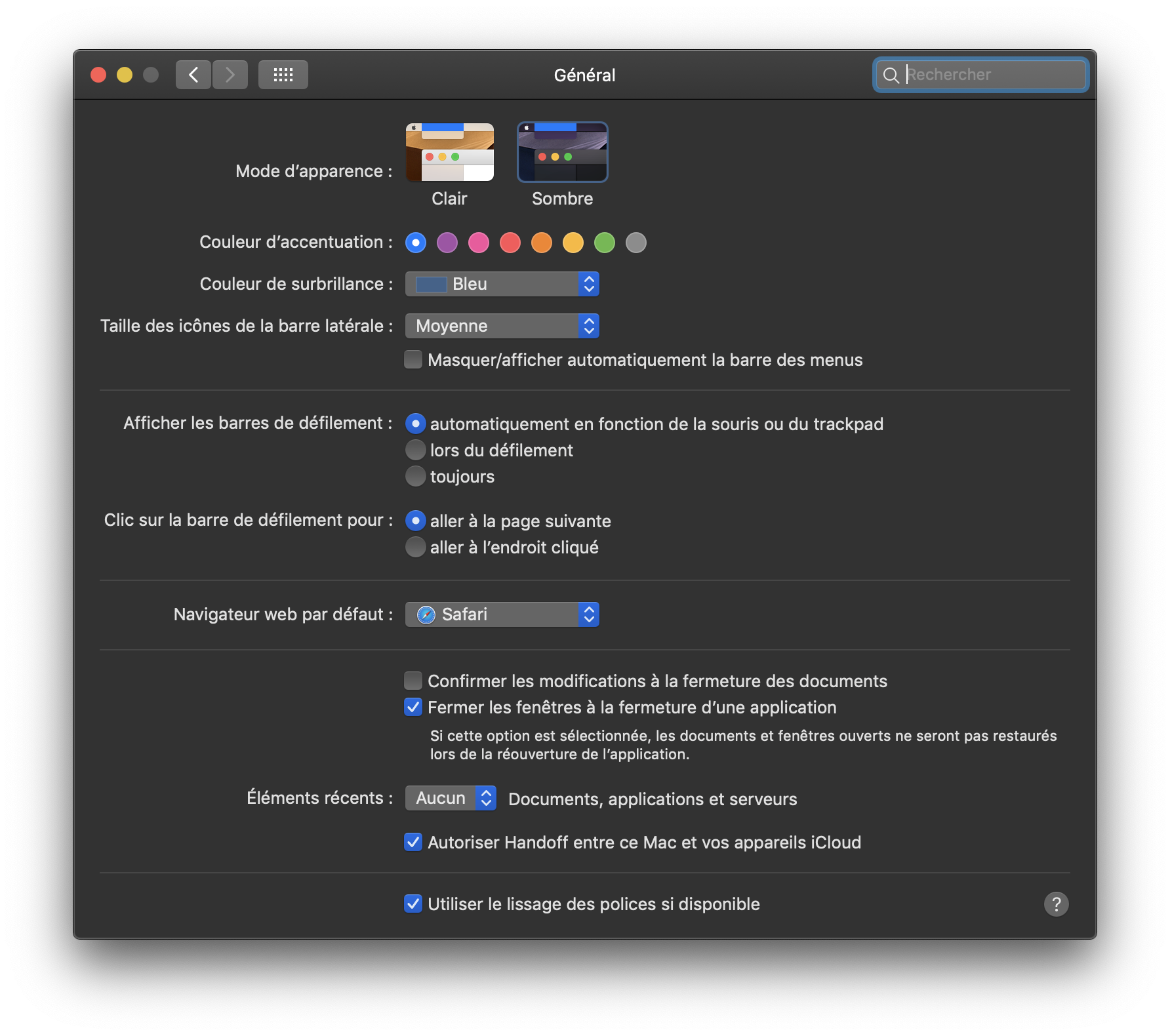Open the Éléments récents Aucun popup
The width and height of the screenshot is (1170, 1036).
click(x=451, y=798)
